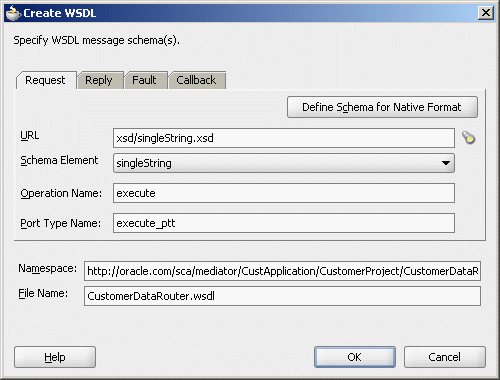Click the singleString value in Schema Element combo
Screen dimensions: 500x380
coord(144,163)
